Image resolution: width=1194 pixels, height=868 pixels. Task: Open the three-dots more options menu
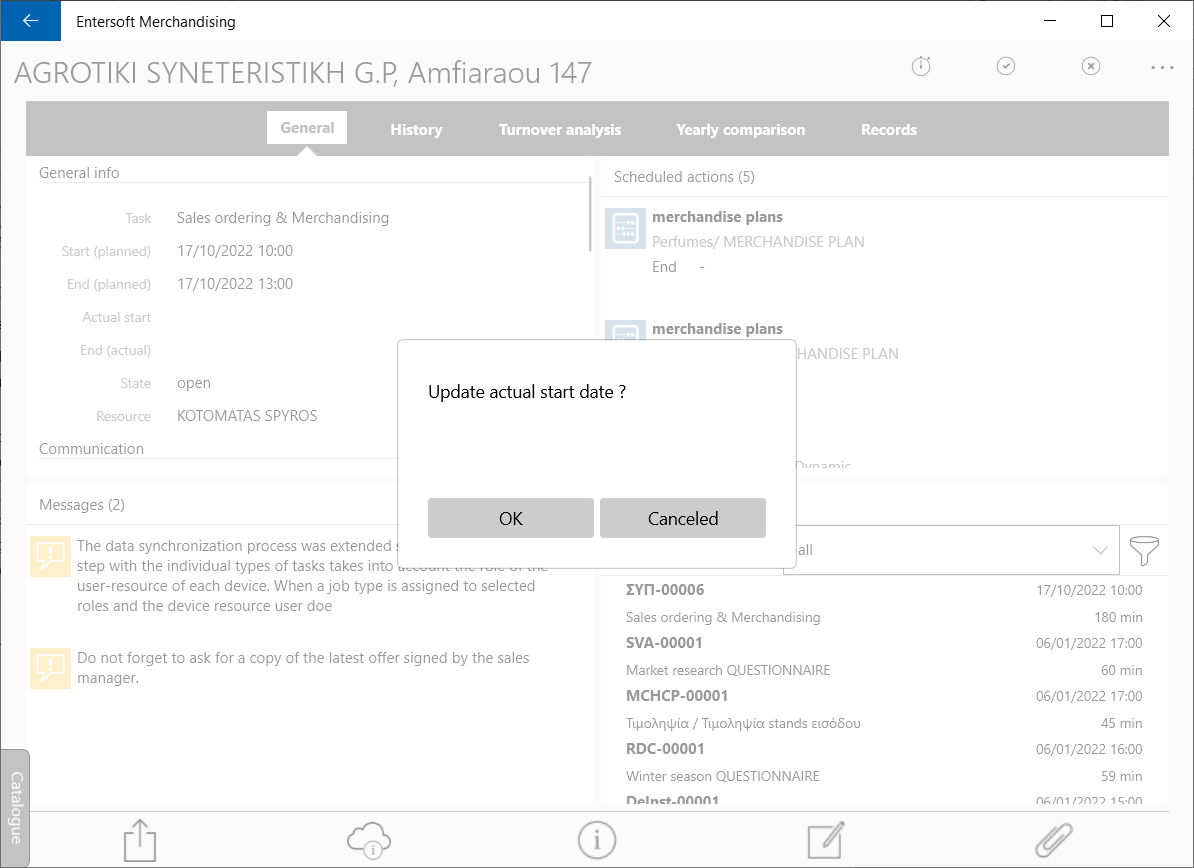click(x=1162, y=68)
